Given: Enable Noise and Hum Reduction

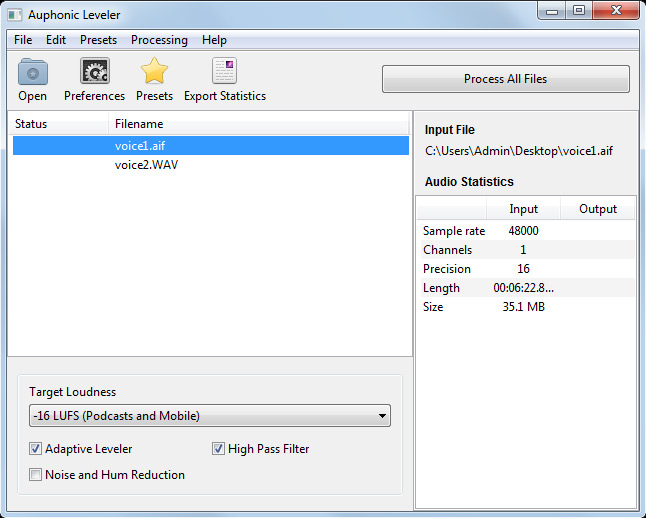Looking at the screenshot, I should (36, 475).
